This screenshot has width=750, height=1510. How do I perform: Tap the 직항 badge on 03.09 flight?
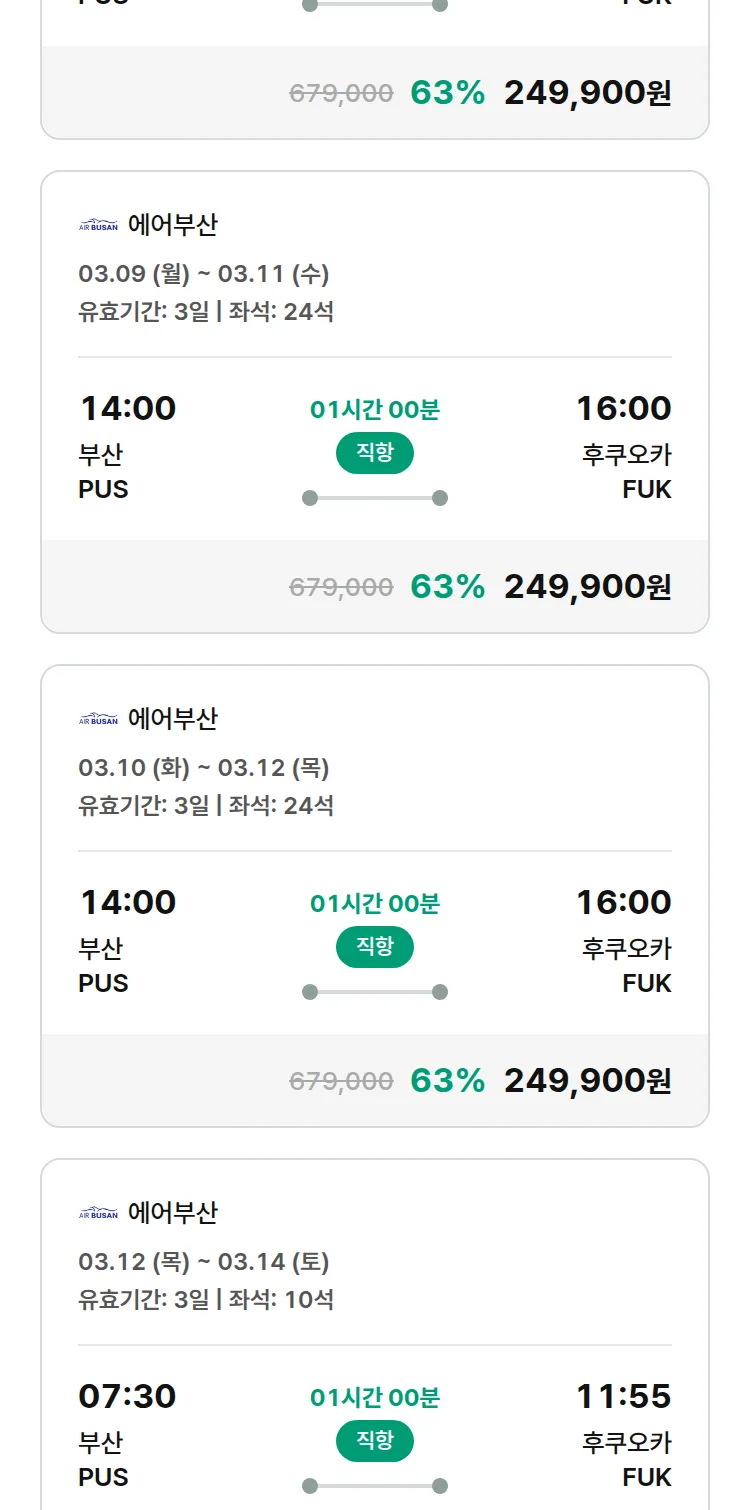click(375, 453)
